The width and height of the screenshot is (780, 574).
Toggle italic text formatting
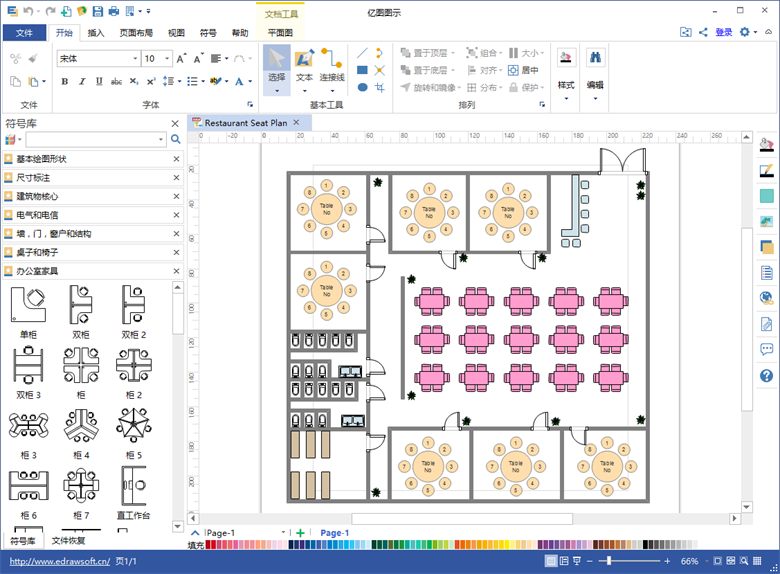click(80, 82)
